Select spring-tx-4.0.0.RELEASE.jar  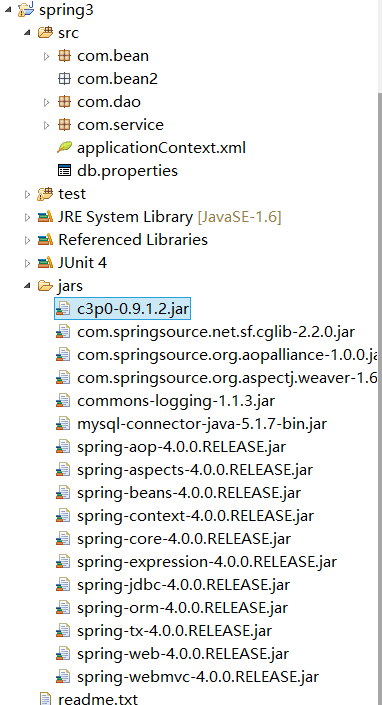[x=174, y=630]
